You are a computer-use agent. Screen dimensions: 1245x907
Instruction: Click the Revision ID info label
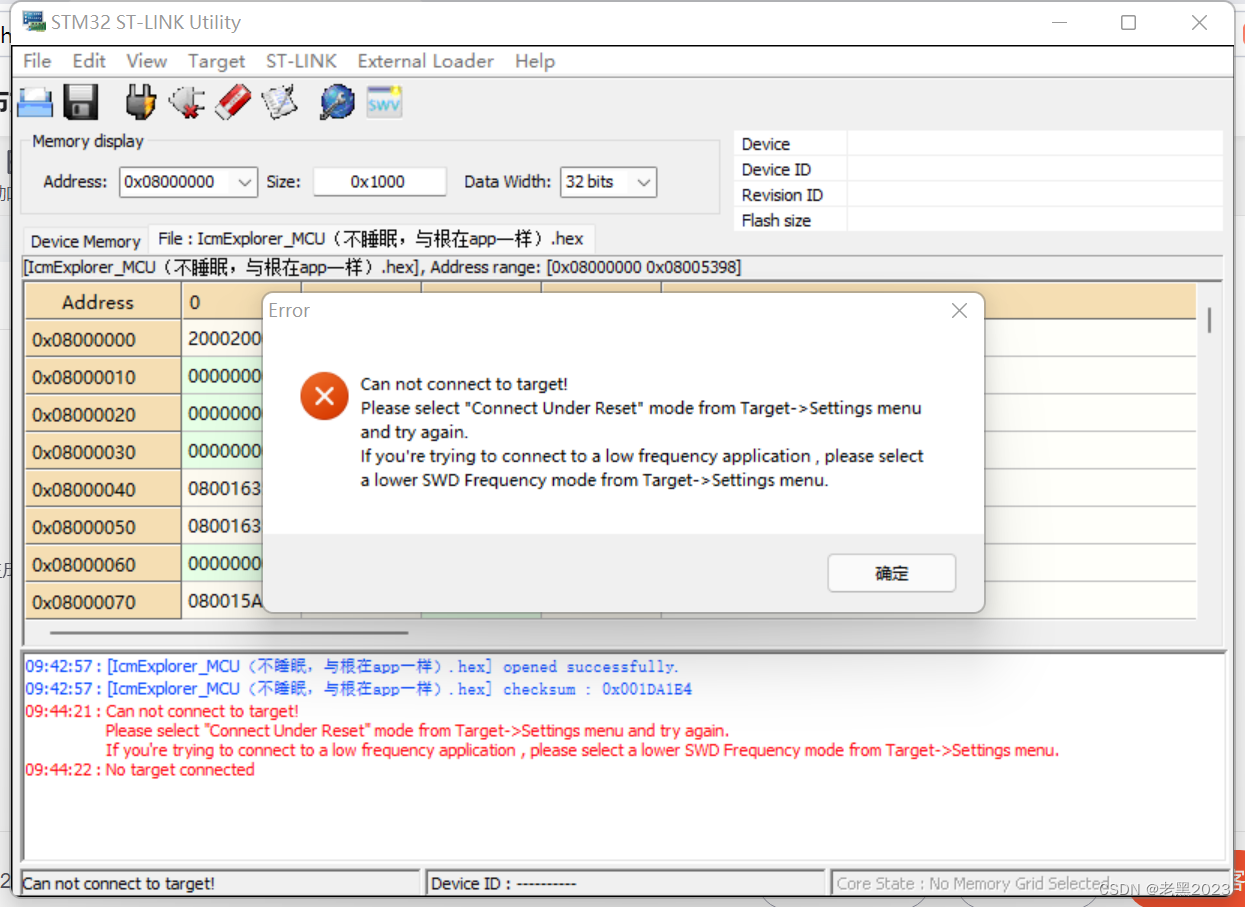coord(782,195)
